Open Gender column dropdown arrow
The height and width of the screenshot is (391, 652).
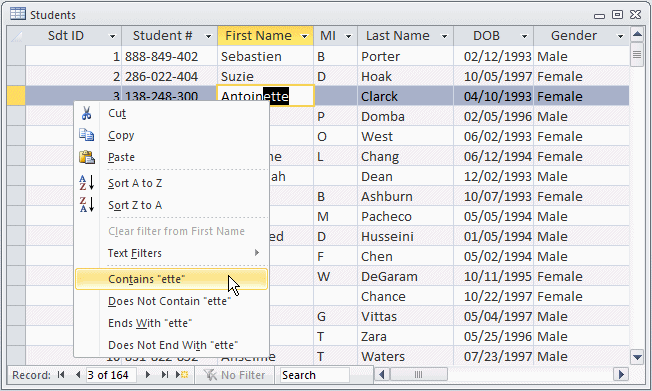point(620,37)
